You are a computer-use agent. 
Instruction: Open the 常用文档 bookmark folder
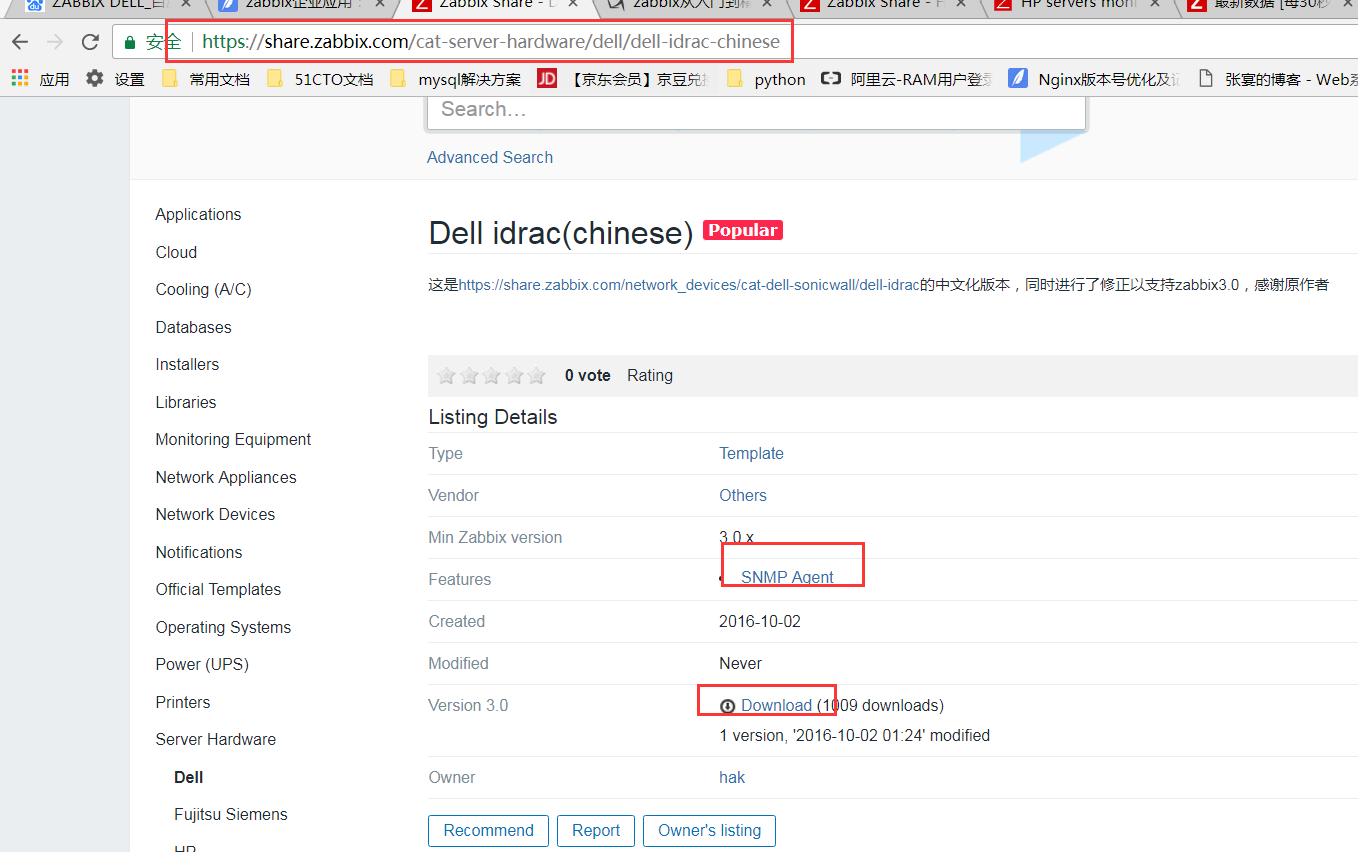click(206, 79)
